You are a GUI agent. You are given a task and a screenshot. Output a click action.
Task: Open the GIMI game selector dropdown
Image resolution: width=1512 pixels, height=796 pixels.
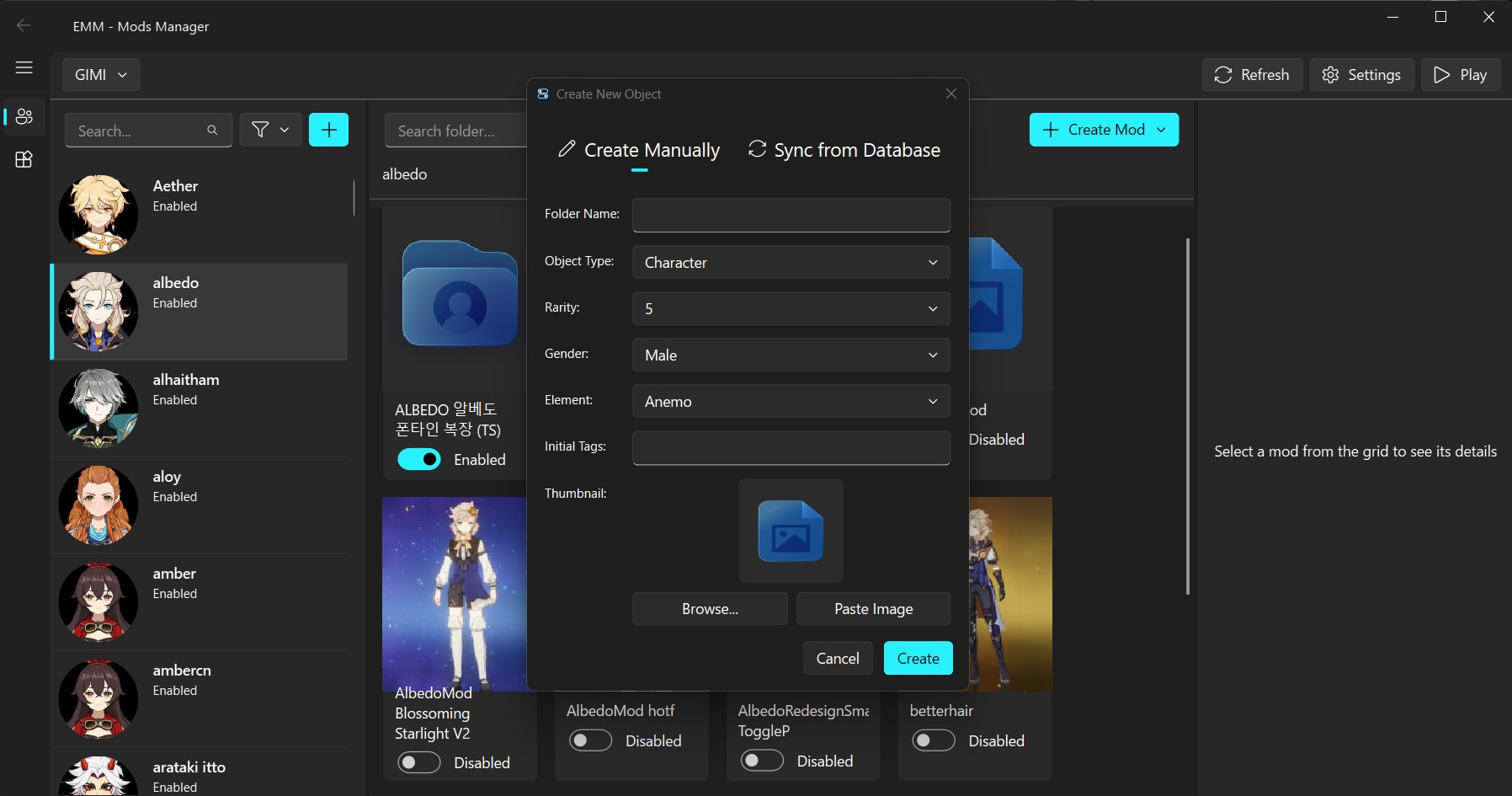101,74
